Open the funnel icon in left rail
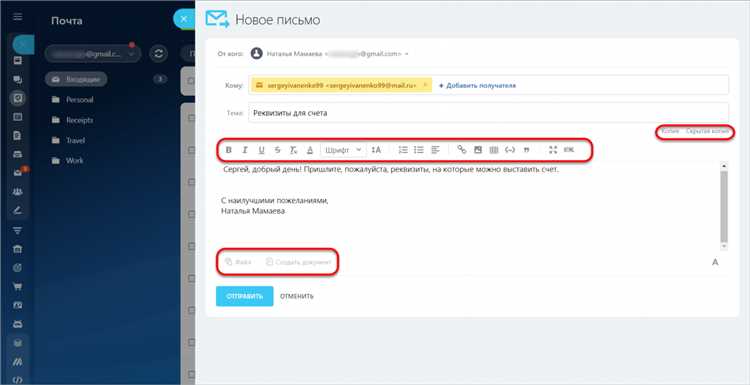The width and height of the screenshot is (750, 385). (x=18, y=231)
